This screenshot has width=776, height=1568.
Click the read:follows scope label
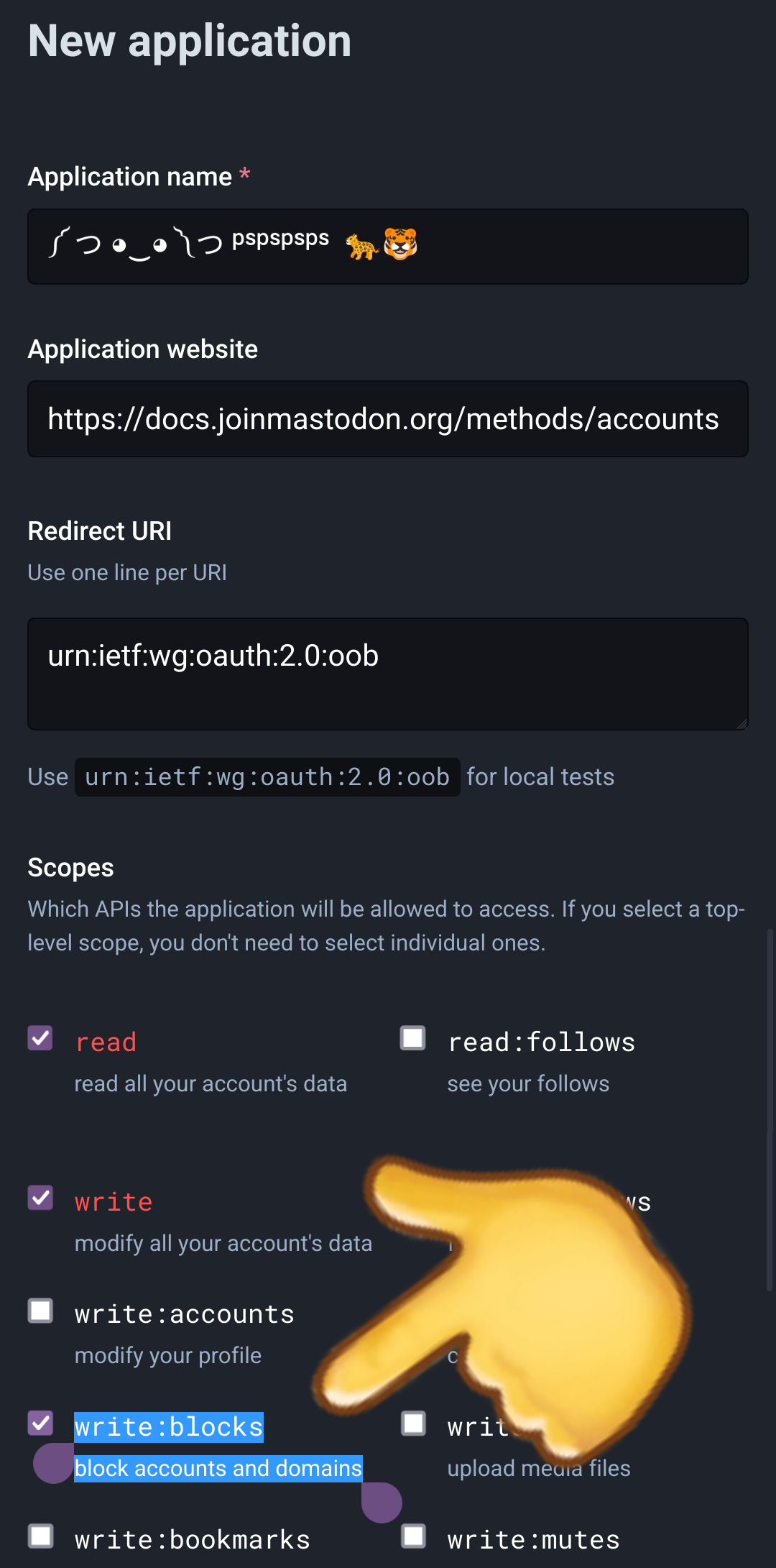click(x=541, y=1042)
